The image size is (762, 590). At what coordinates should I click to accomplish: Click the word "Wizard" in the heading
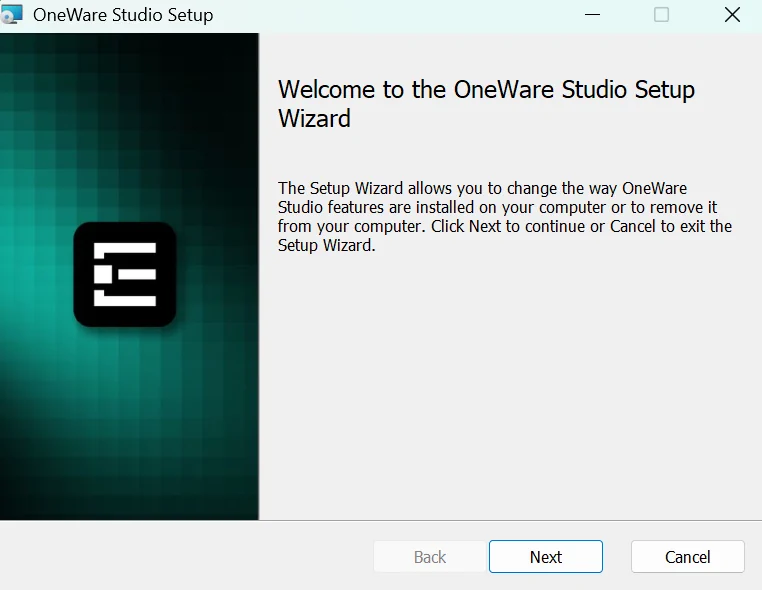[x=314, y=119]
